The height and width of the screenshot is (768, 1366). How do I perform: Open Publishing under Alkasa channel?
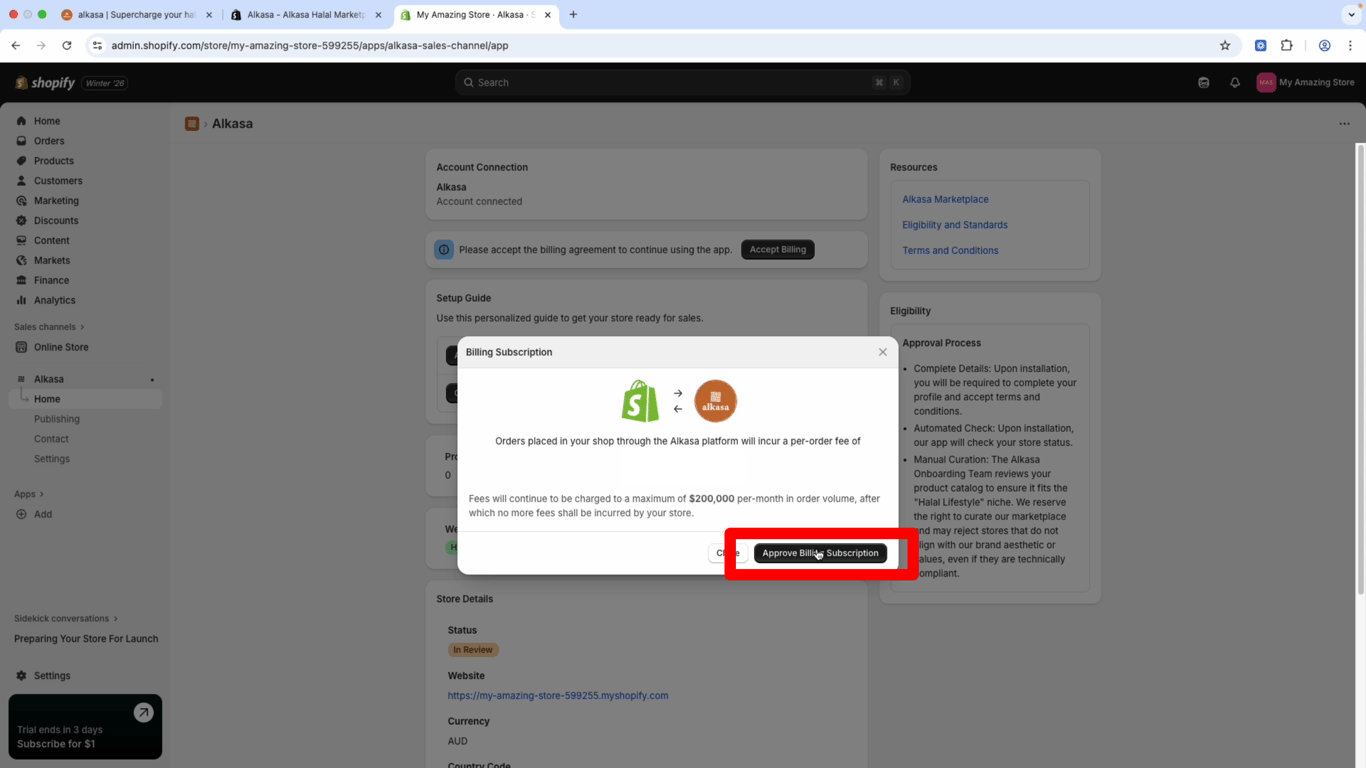pyautogui.click(x=57, y=419)
